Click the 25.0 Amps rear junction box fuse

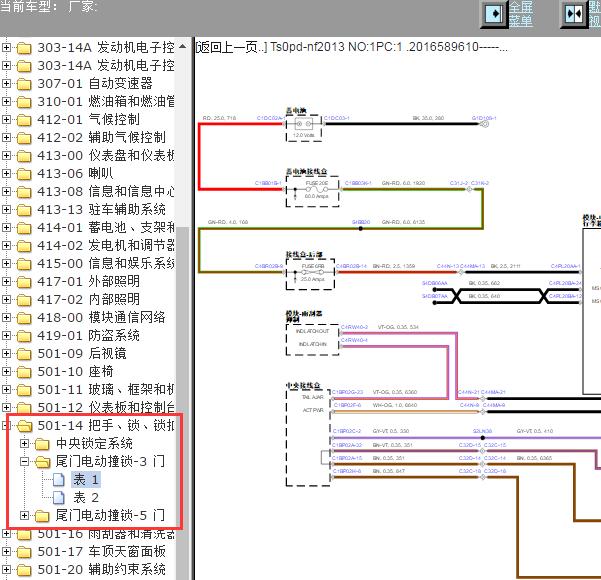(310, 274)
